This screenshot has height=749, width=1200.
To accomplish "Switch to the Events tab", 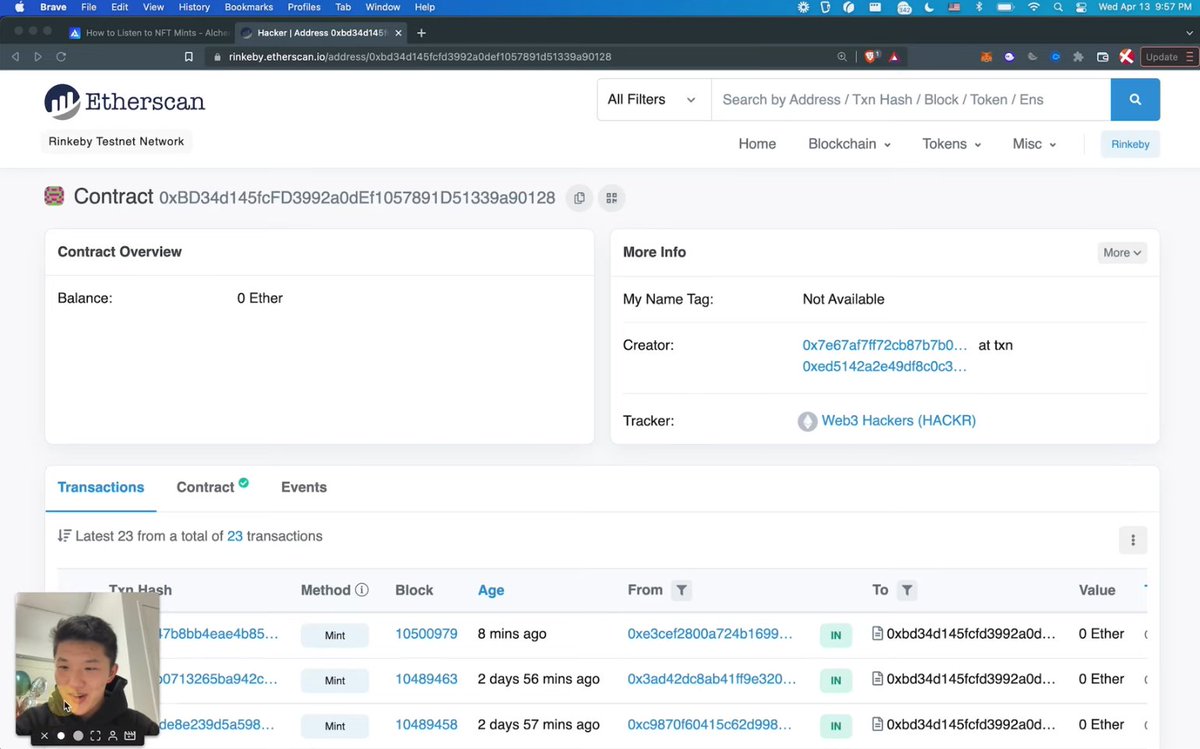I will [304, 487].
